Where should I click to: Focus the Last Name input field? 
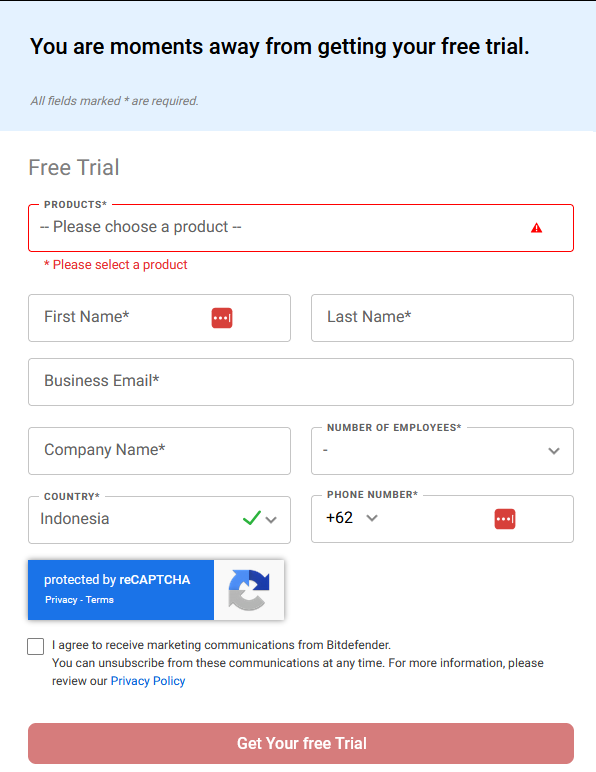tap(442, 318)
